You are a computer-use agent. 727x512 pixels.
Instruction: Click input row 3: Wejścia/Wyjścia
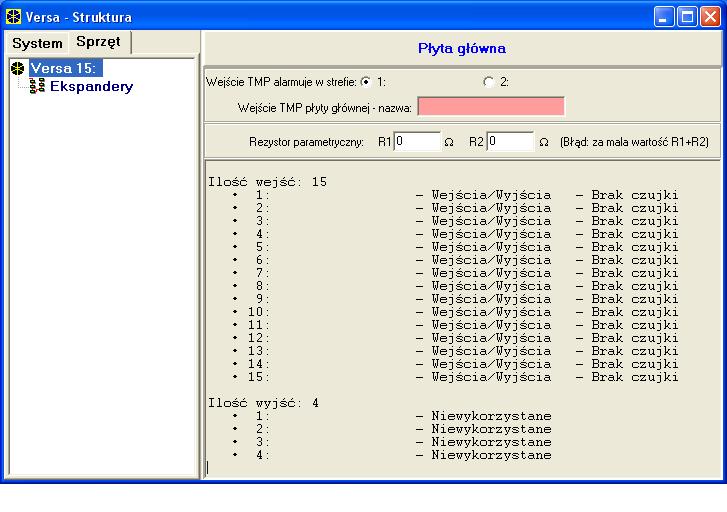tap(491, 221)
